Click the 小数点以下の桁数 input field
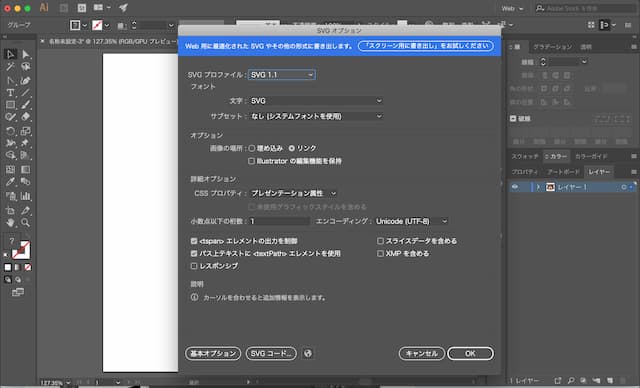 pos(279,221)
